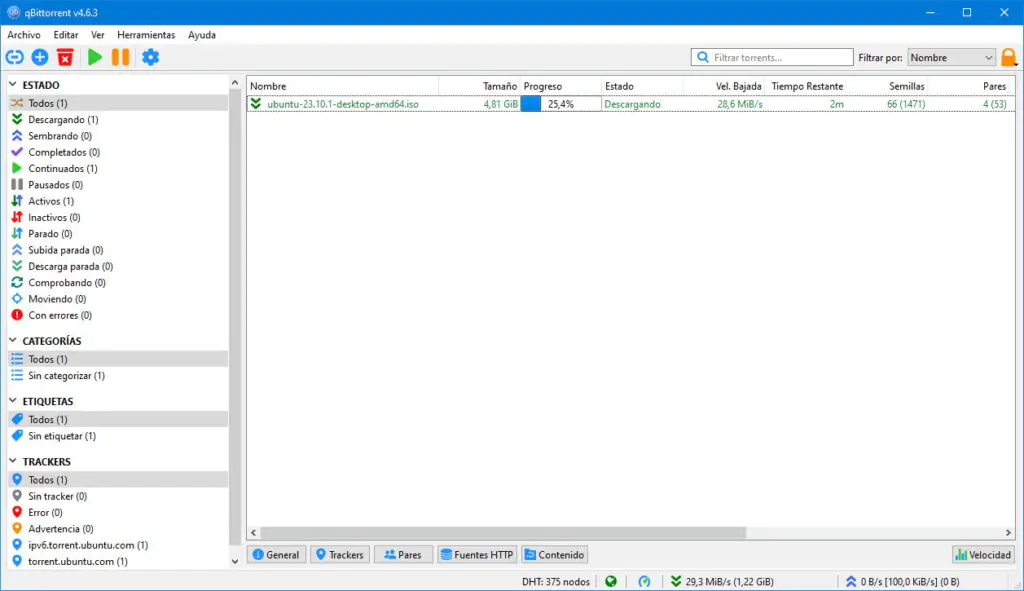Click the add torrent file plus icon
Image resolution: width=1024 pixels, height=591 pixels.
[x=40, y=58]
